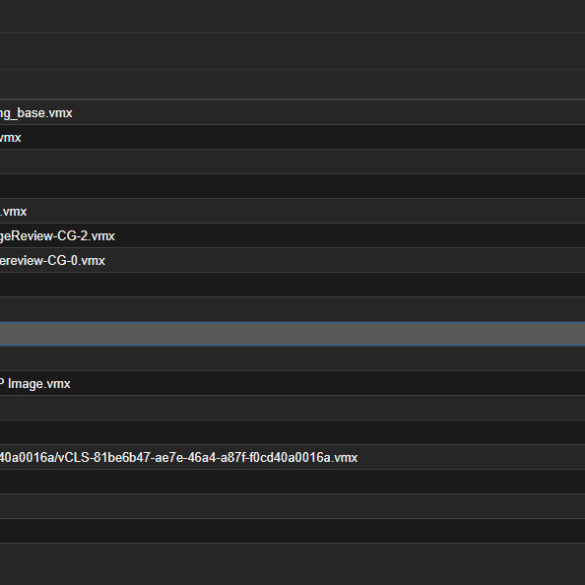Select the row ending in ng_base.vmx
The height and width of the screenshot is (585, 585).
tap(292, 112)
